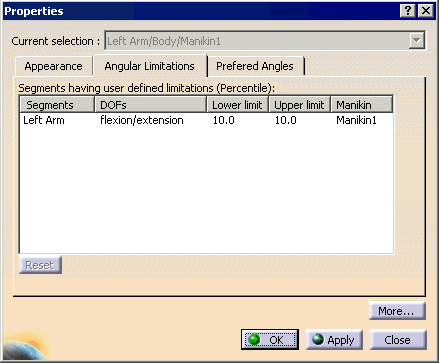Open the Prefered Angles tab

point(255,66)
